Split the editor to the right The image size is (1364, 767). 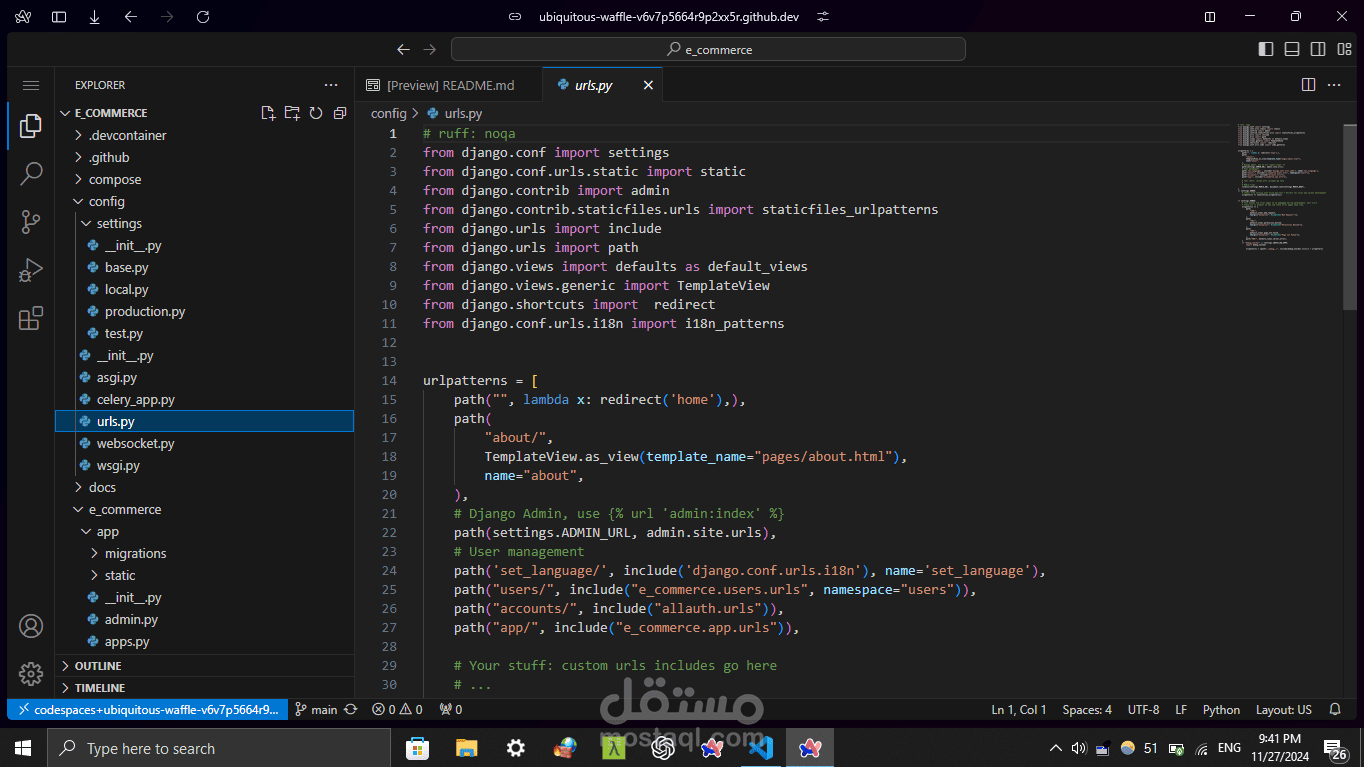1308,85
